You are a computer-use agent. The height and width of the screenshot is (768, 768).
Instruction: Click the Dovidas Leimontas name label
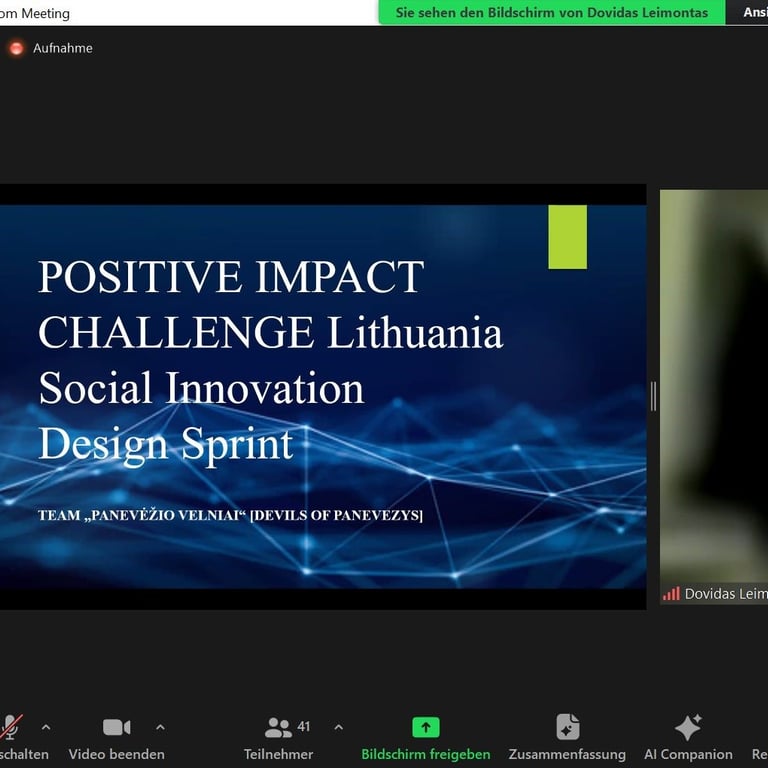click(x=726, y=594)
